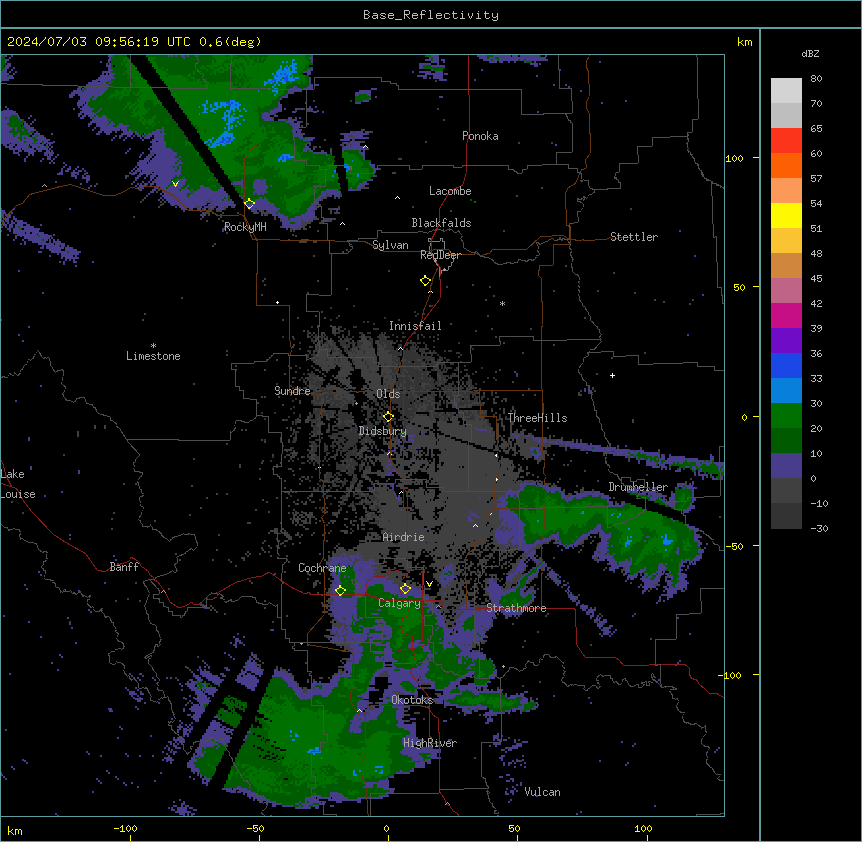Click the asterisk marker east of Innisfail
Screen dimensions: 862x842
tap(502, 303)
